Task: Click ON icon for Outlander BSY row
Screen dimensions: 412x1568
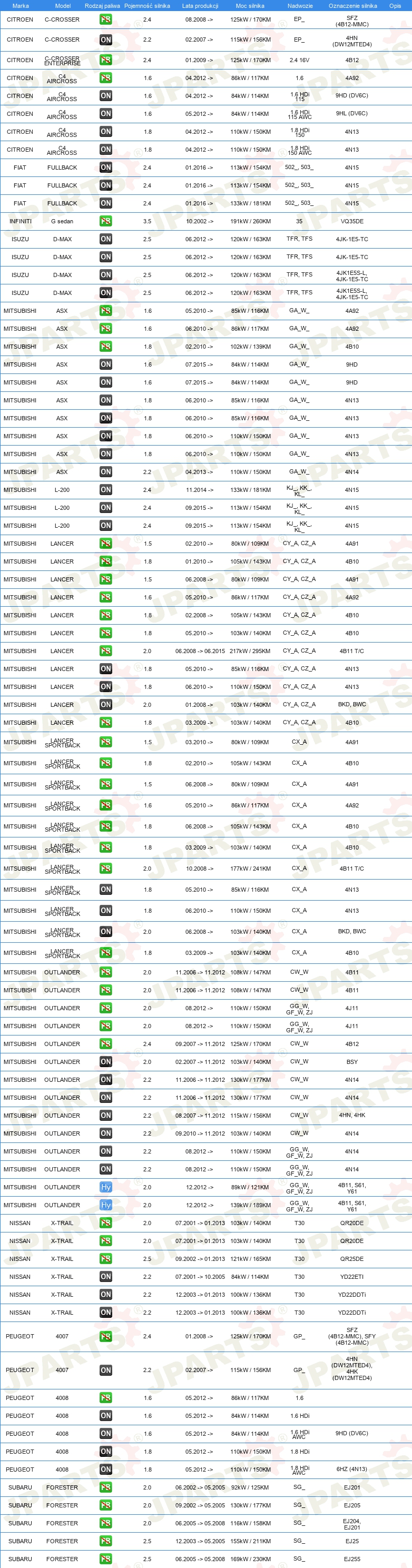Action: coord(106,1062)
